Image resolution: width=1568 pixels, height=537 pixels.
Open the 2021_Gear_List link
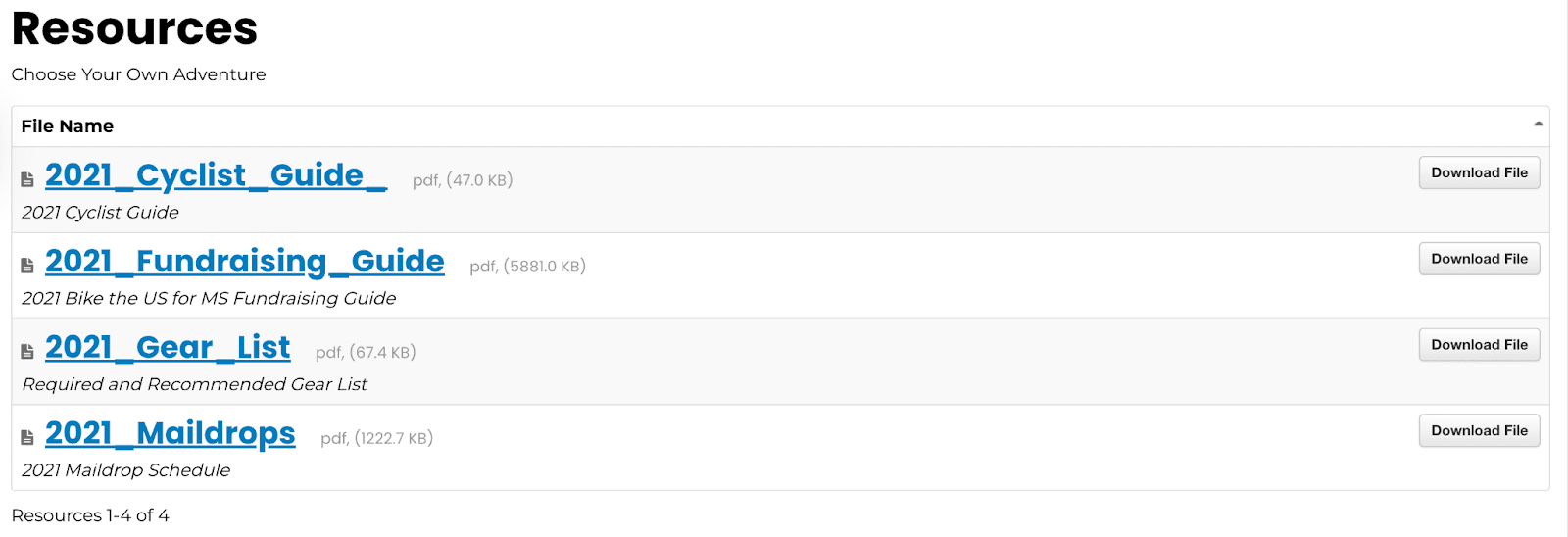(x=168, y=348)
